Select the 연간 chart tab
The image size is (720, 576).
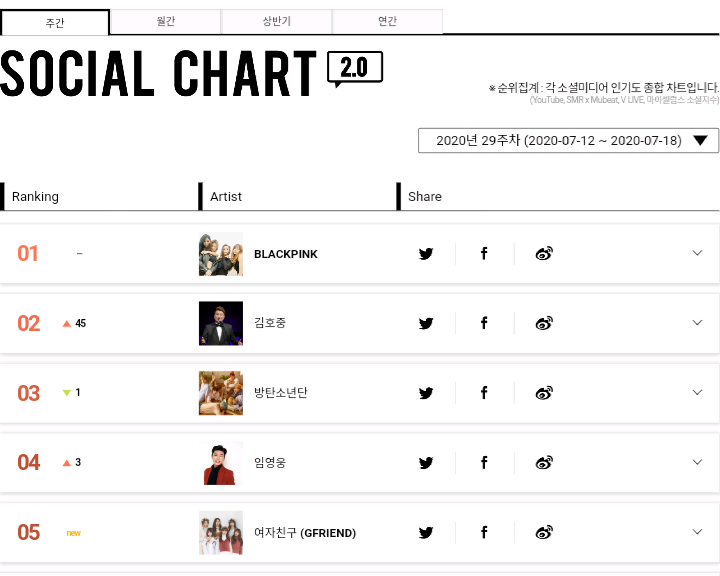(x=387, y=22)
